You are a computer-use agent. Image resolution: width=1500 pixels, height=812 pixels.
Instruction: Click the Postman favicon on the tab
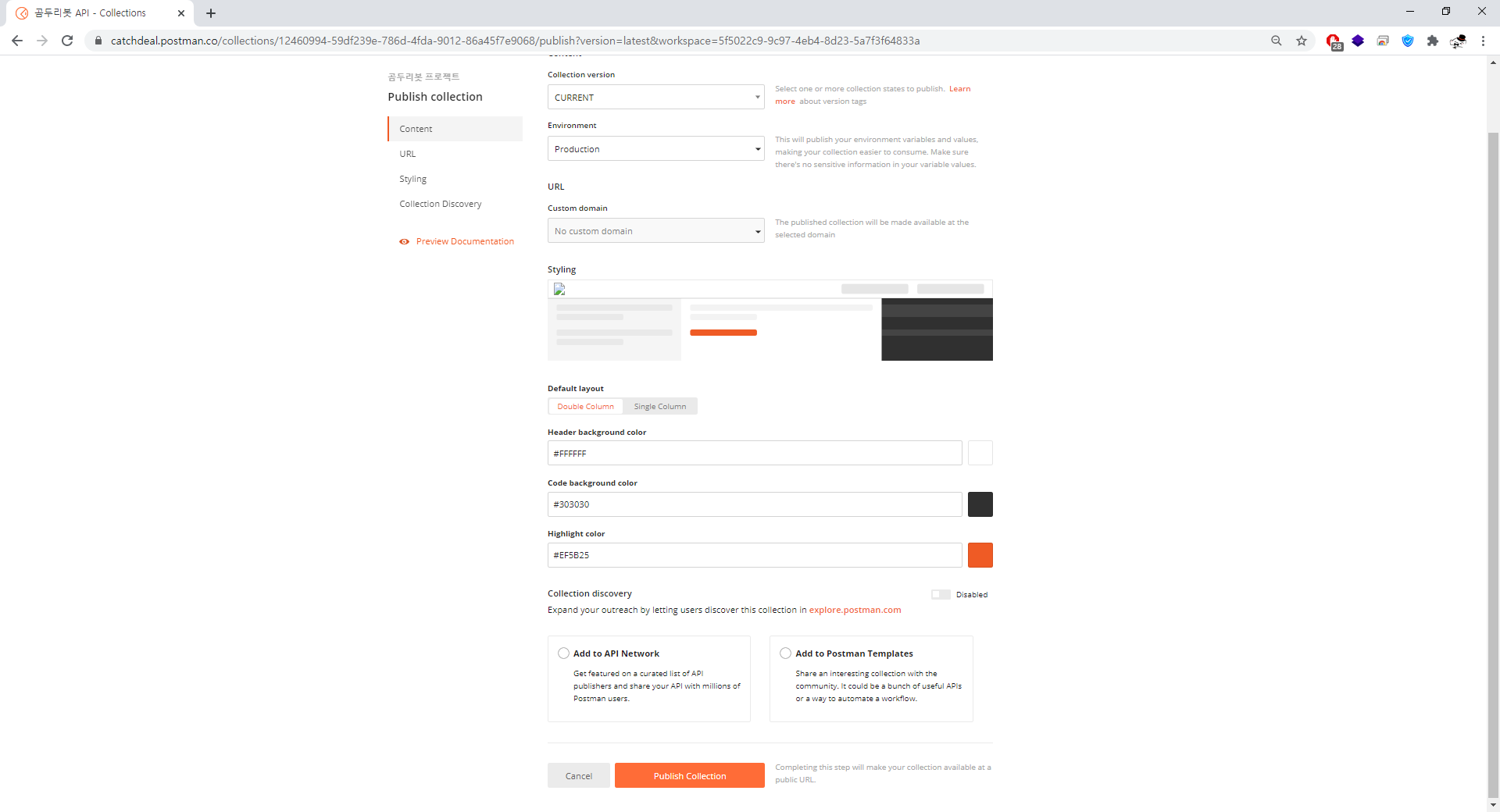point(22,13)
